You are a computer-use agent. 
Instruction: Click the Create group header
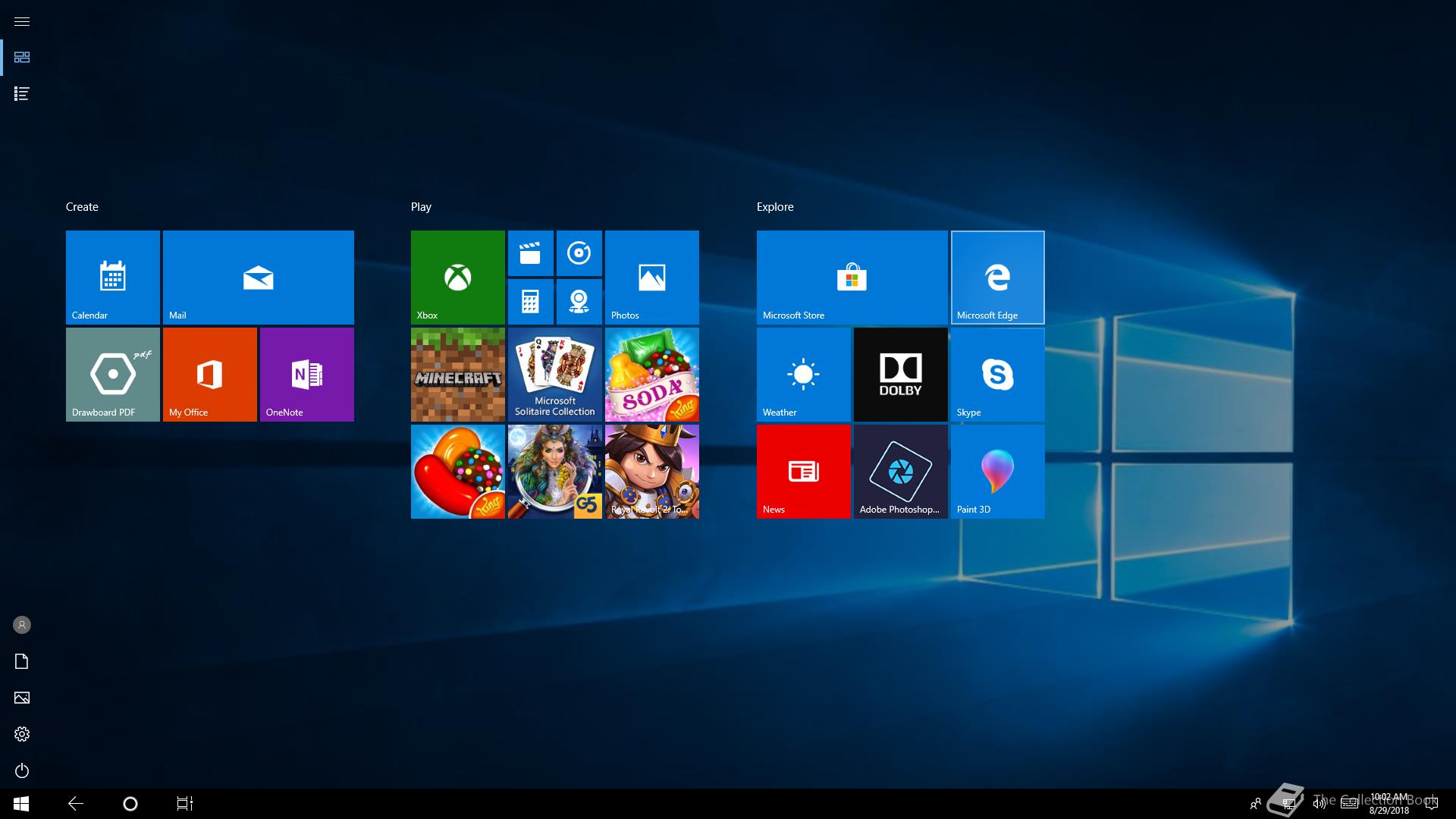coord(82,207)
